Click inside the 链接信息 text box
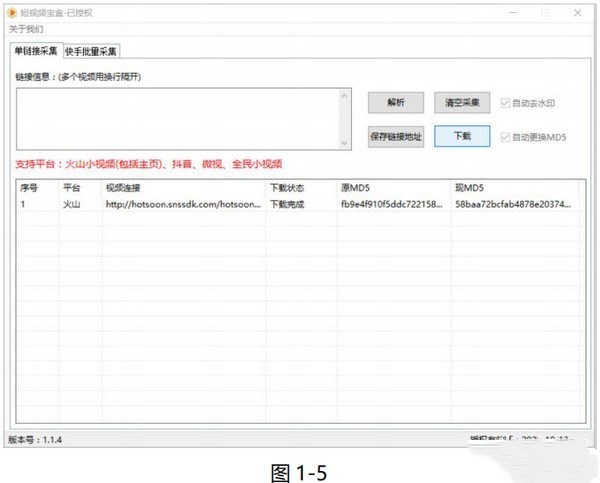 179,119
